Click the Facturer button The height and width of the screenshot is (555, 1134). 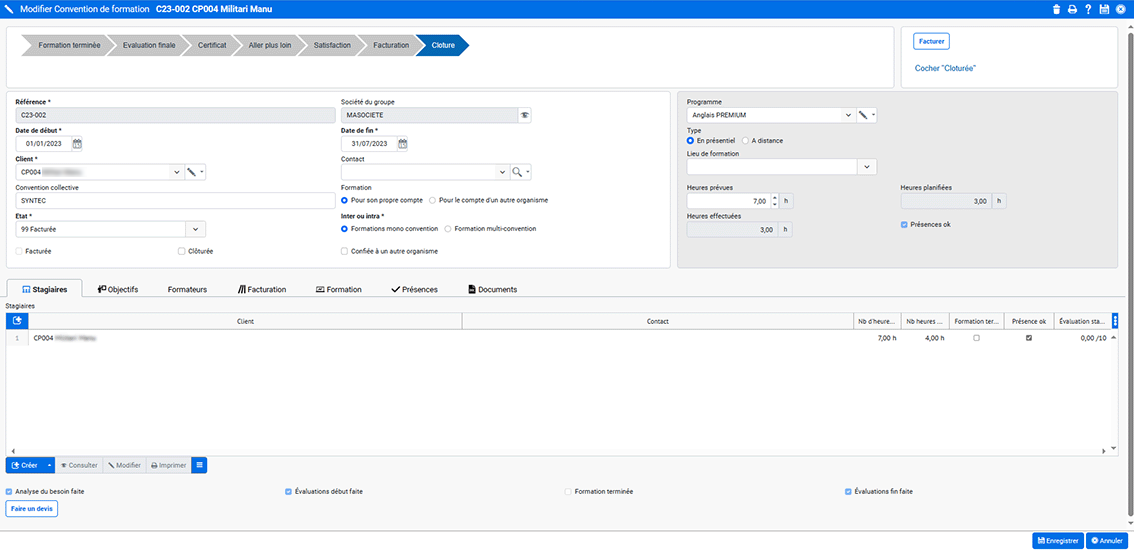[931, 42]
